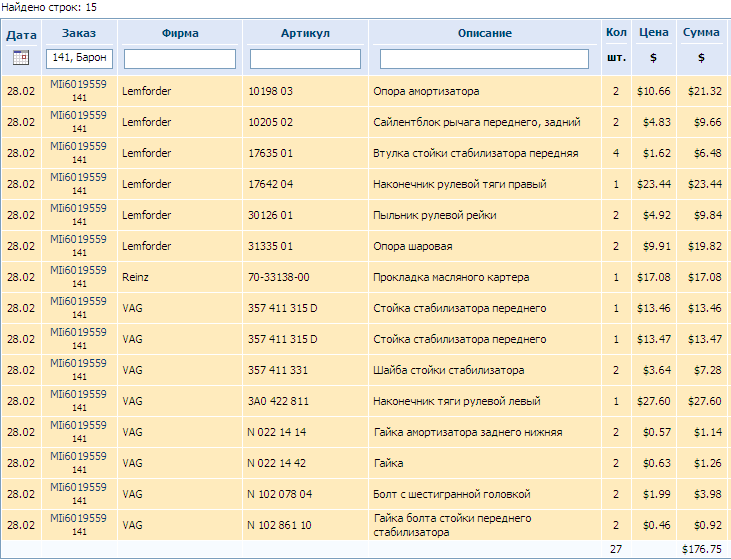The height and width of the screenshot is (560, 731).
Task: Click description Болт с шестигранной головкой
Action: (x=452, y=494)
